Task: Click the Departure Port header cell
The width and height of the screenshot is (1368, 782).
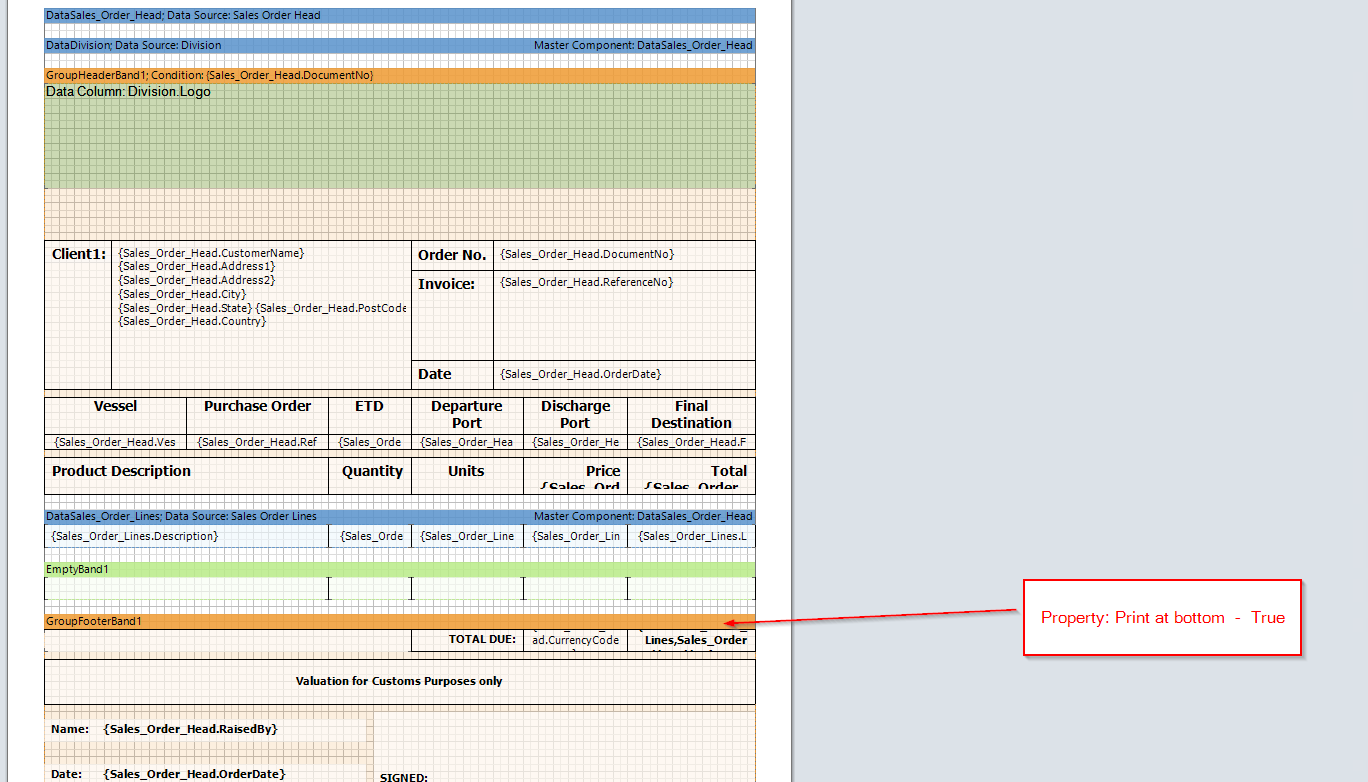Action: pyautogui.click(x=466, y=415)
